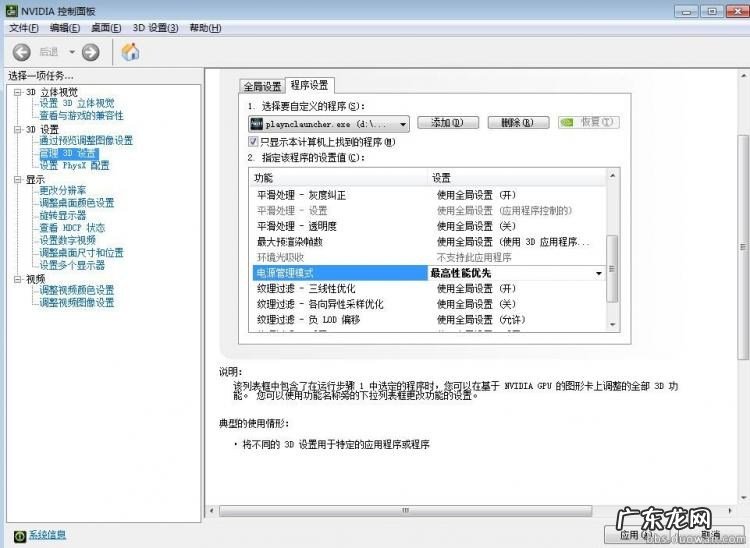Click the 功能 column header
The height and width of the screenshot is (548, 750).
[339, 178]
